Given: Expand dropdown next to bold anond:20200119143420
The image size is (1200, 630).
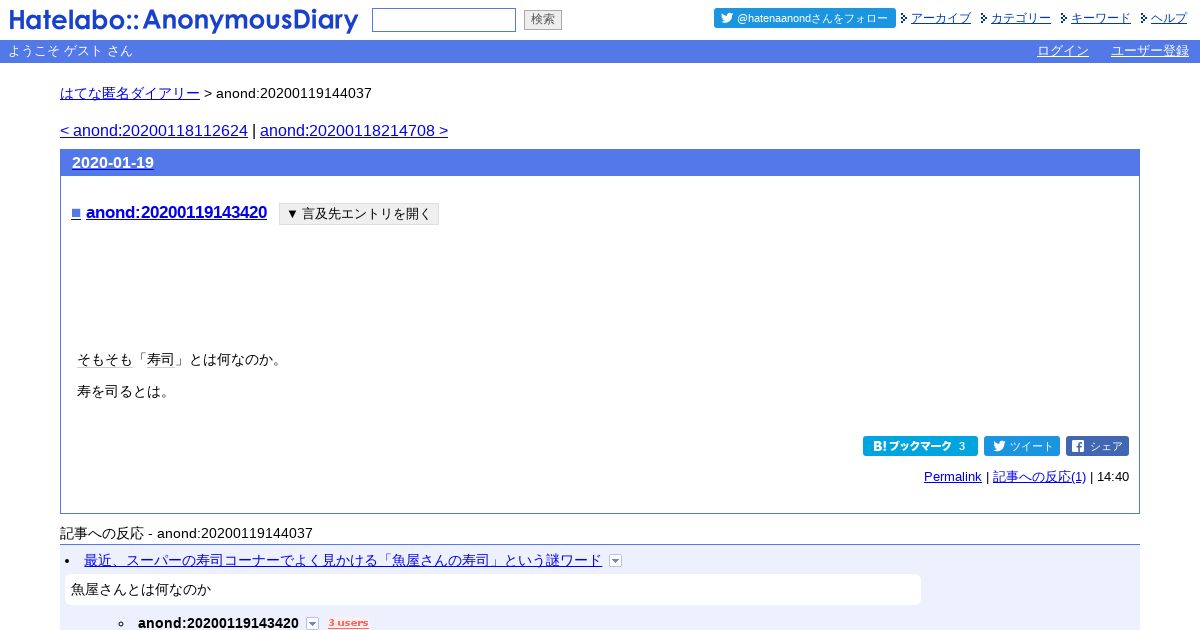Looking at the screenshot, I should point(312,624).
